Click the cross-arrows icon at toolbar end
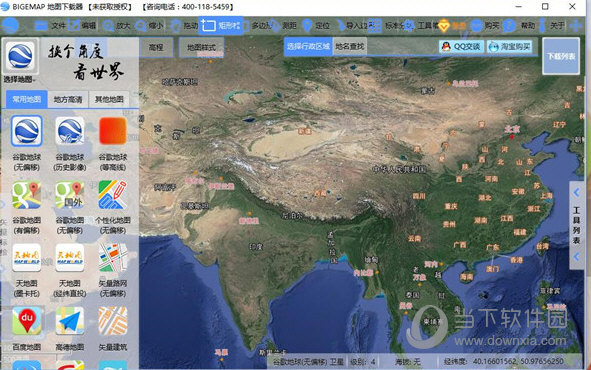This screenshot has width=591, height=370. tap(576, 26)
